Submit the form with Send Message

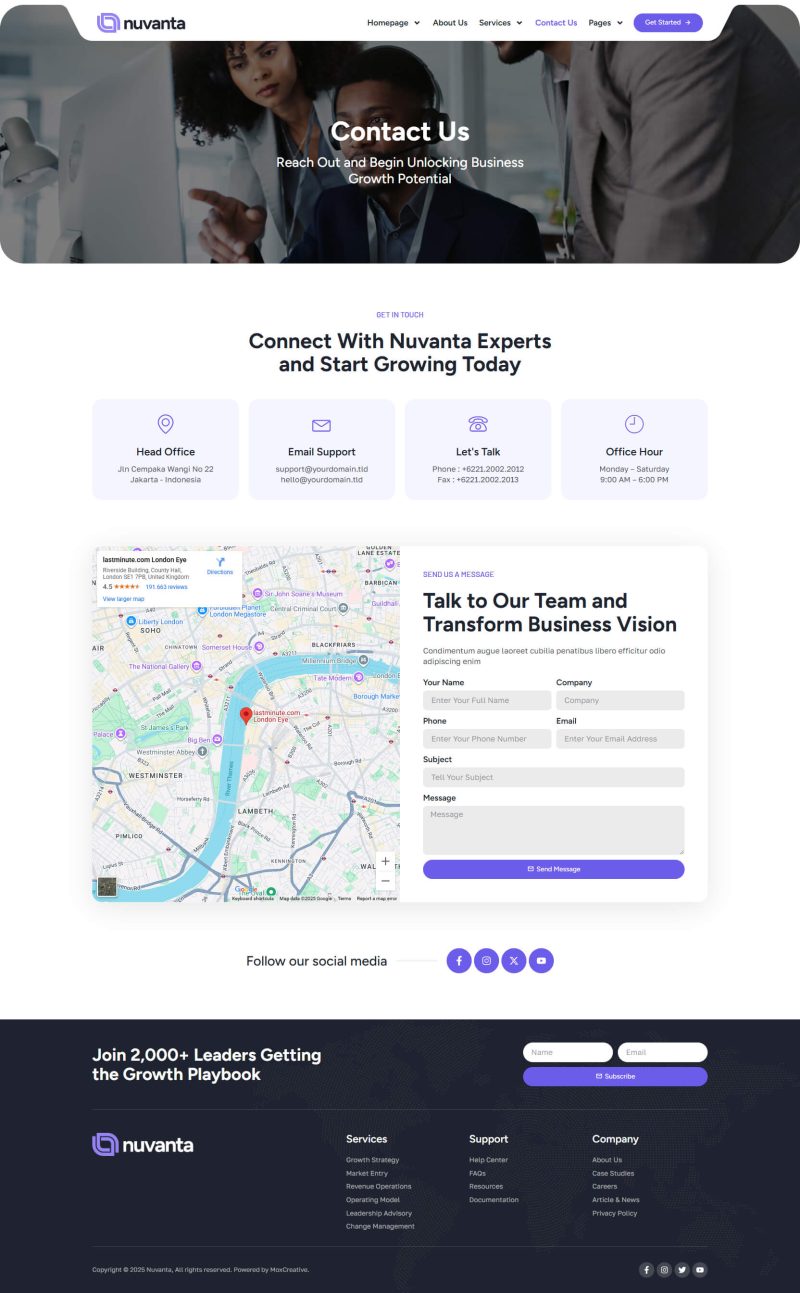click(x=553, y=869)
